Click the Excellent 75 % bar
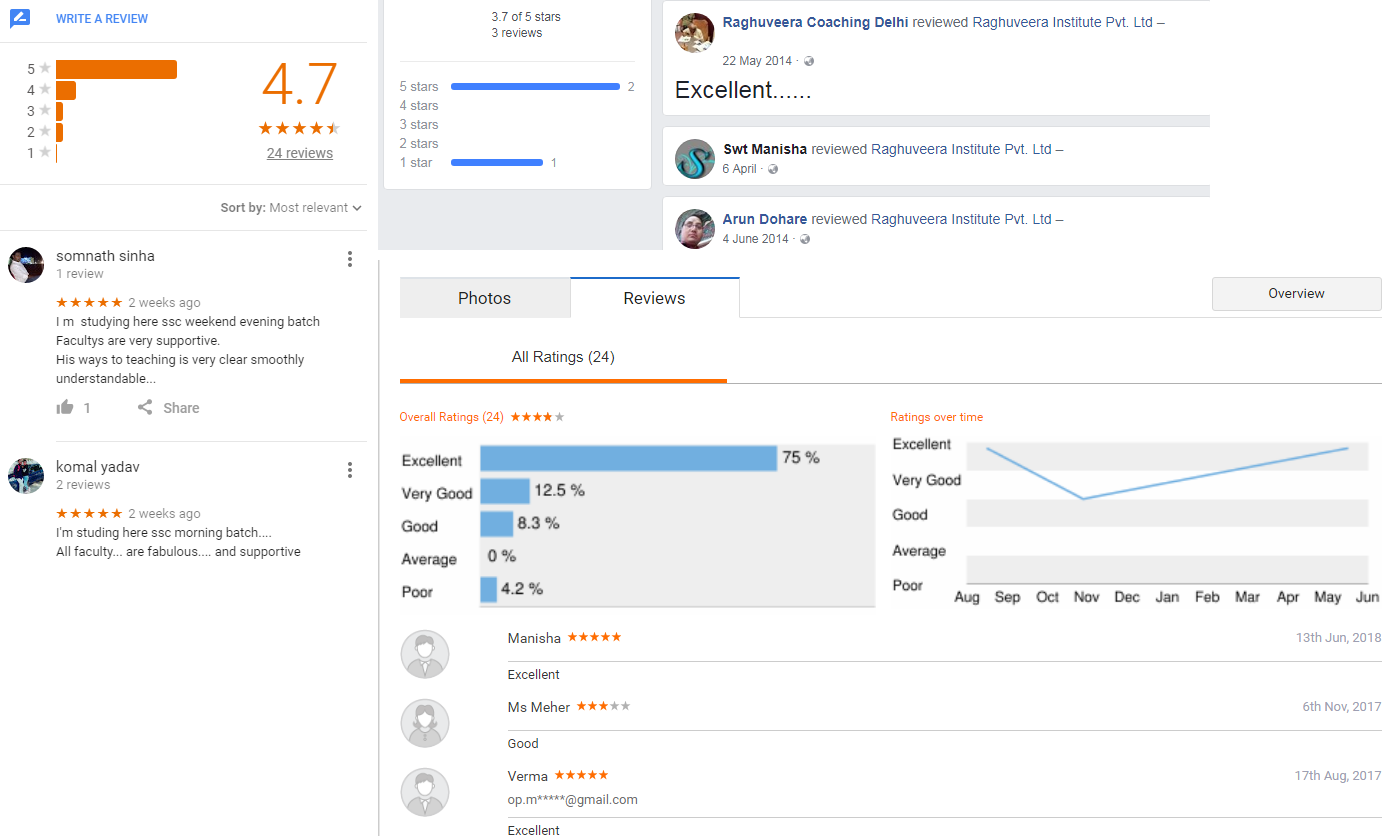Screen dimensions: 1392x836 [x=629, y=459]
